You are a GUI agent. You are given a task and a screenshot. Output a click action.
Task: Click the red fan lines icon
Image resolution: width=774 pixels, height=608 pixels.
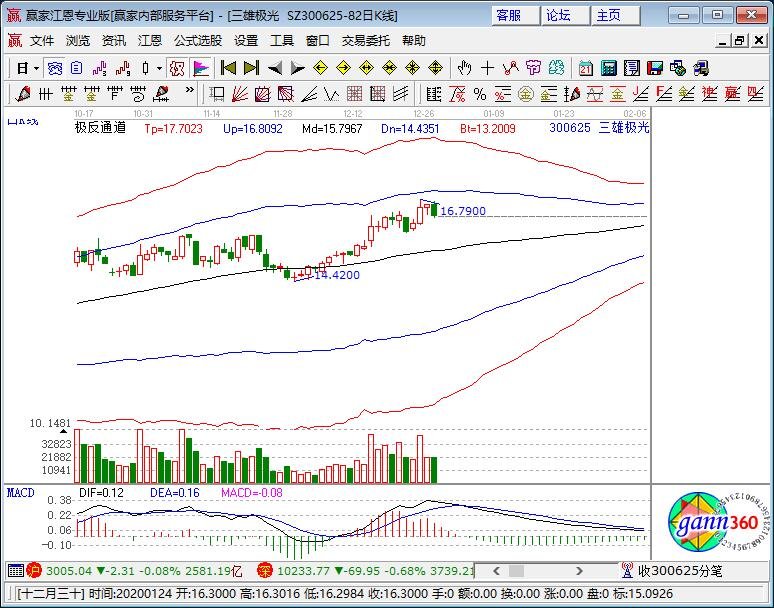(240, 94)
